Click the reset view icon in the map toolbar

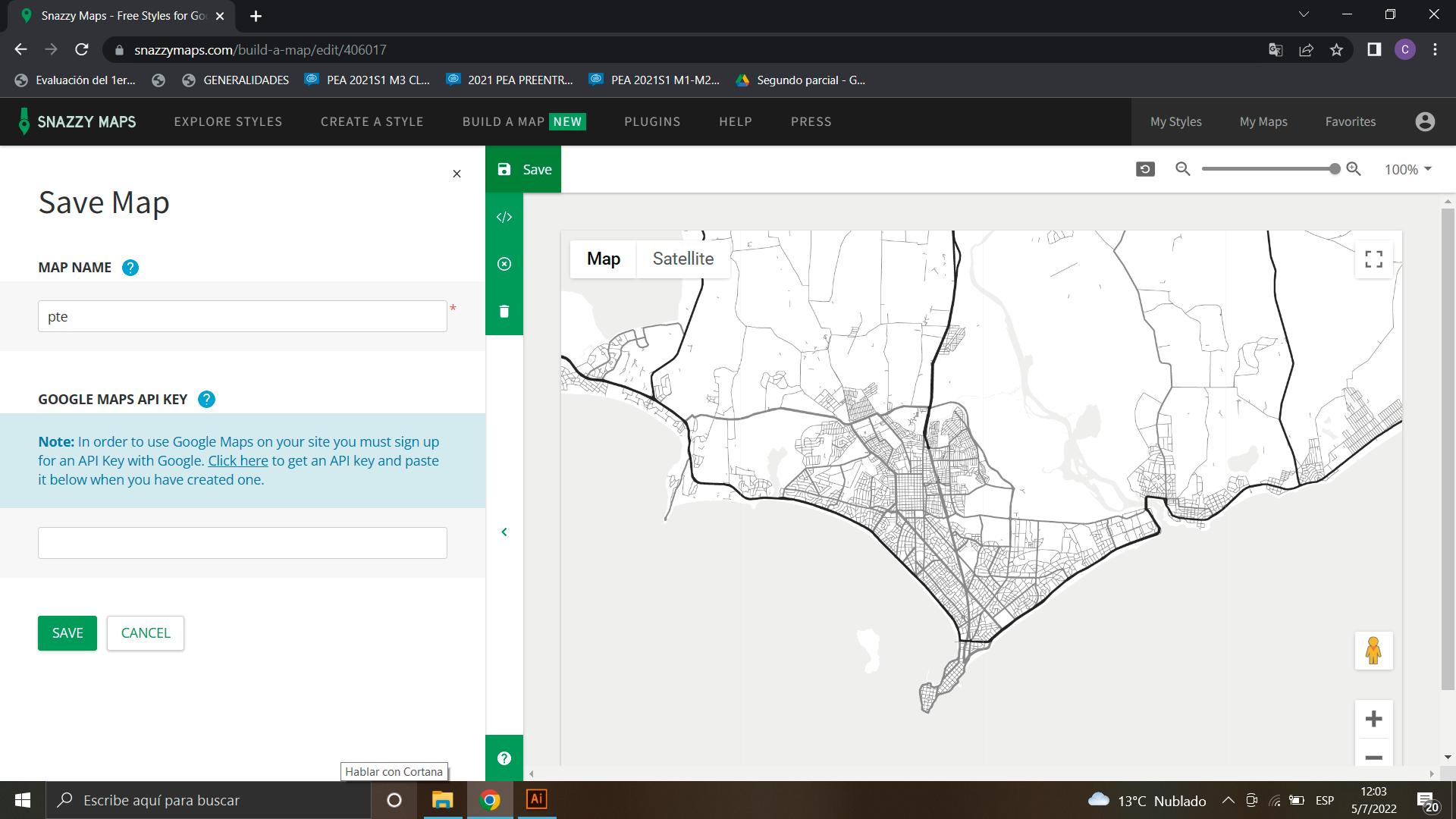1145,169
